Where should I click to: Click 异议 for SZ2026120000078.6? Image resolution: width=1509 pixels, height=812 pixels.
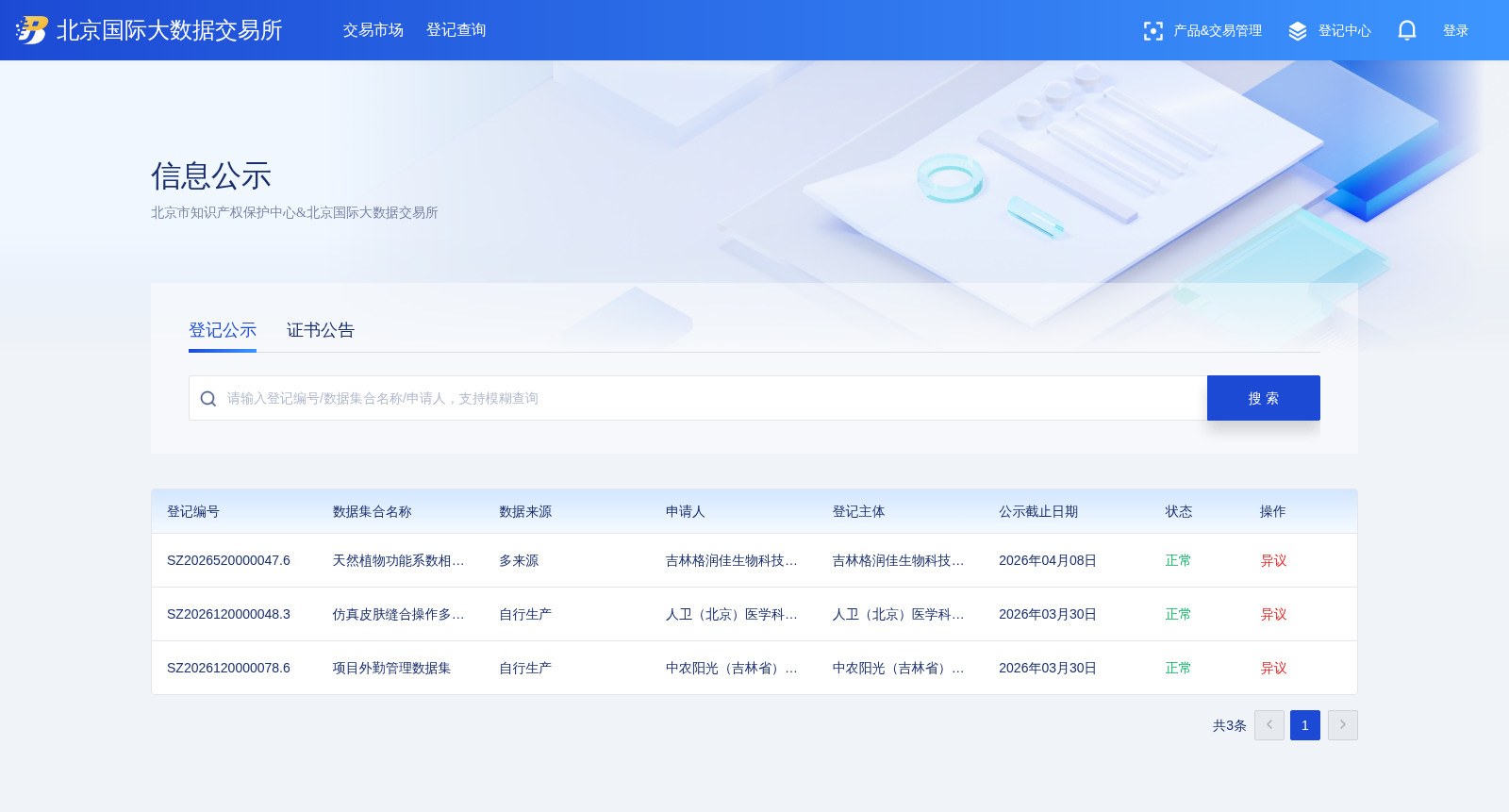[x=1273, y=668]
